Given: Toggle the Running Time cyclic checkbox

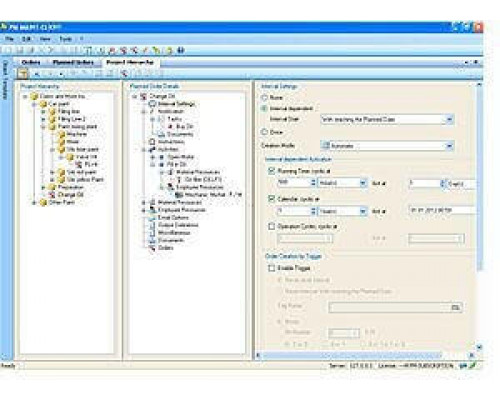Looking at the screenshot, I should coord(271,171).
